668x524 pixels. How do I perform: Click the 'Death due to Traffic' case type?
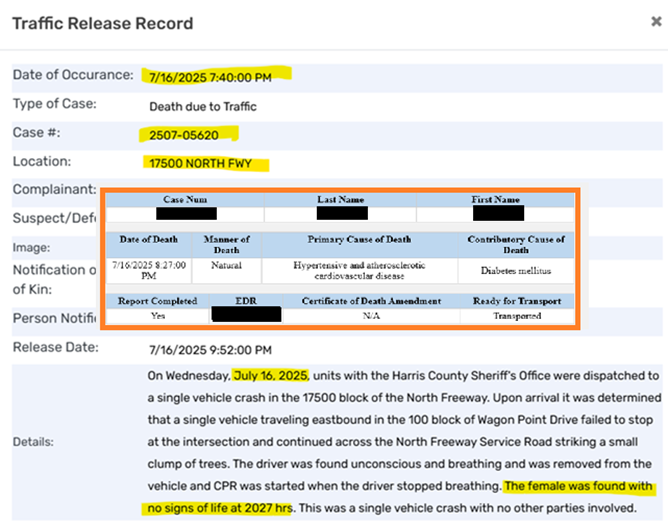(203, 107)
